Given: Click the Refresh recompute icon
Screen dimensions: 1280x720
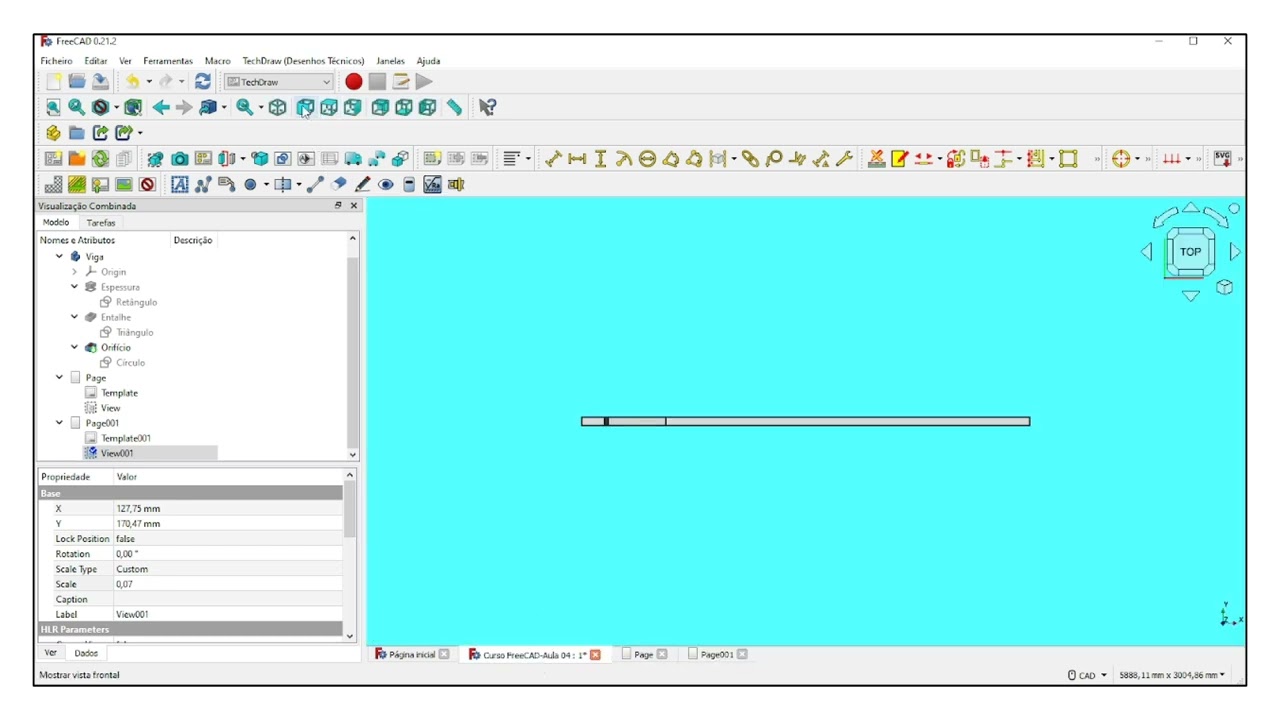Looking at the screenshot, I should click(x=203, y=82).
